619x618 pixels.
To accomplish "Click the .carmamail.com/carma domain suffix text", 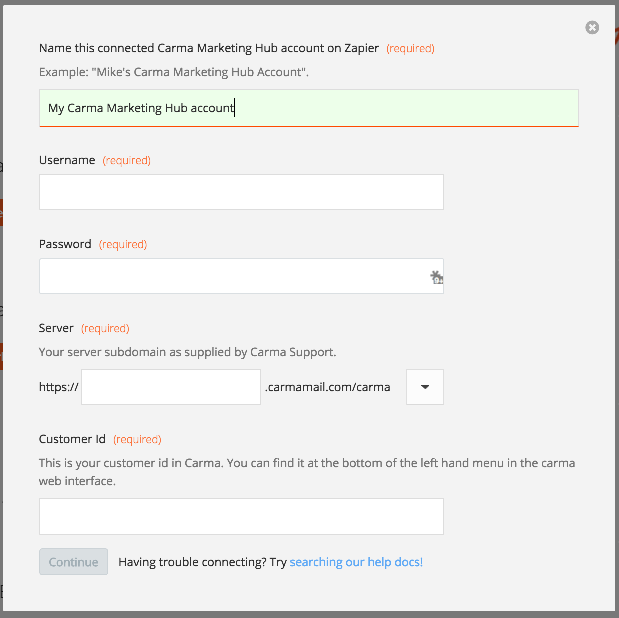I will [x=328, y=387].
